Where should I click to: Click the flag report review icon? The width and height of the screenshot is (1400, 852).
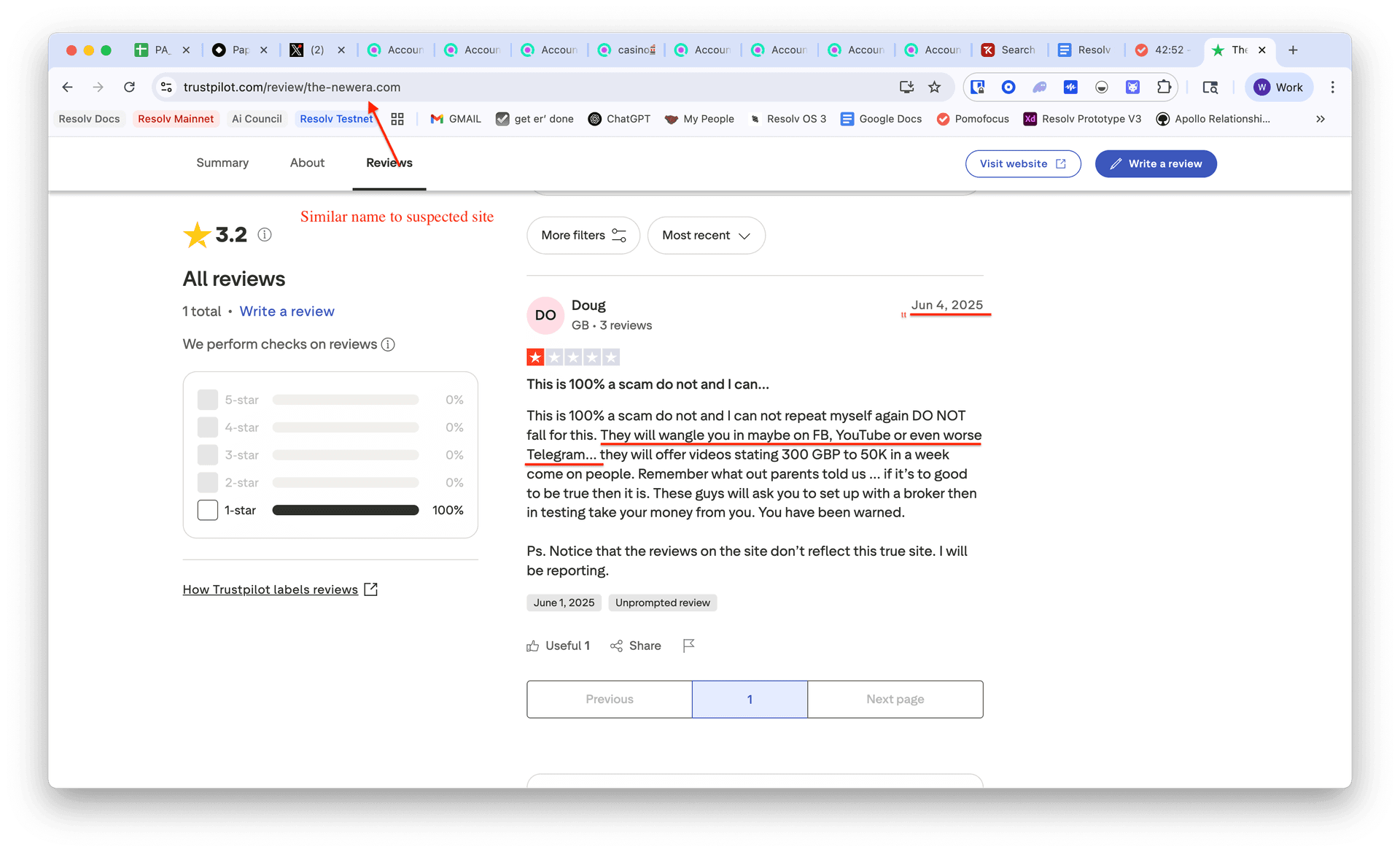coord(688,646)
